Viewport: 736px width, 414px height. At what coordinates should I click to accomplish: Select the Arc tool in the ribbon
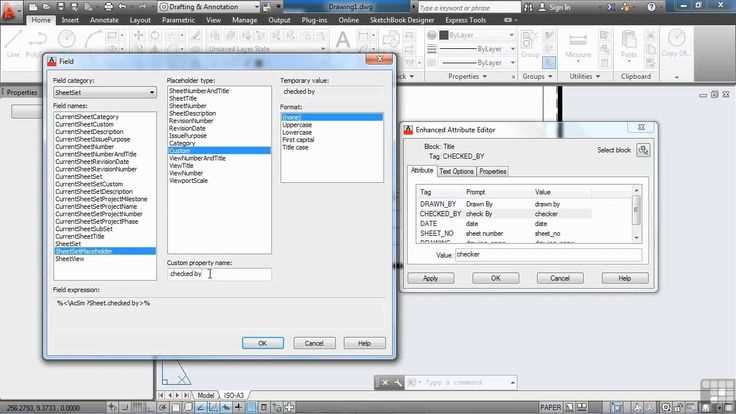(x=93, y=39)
